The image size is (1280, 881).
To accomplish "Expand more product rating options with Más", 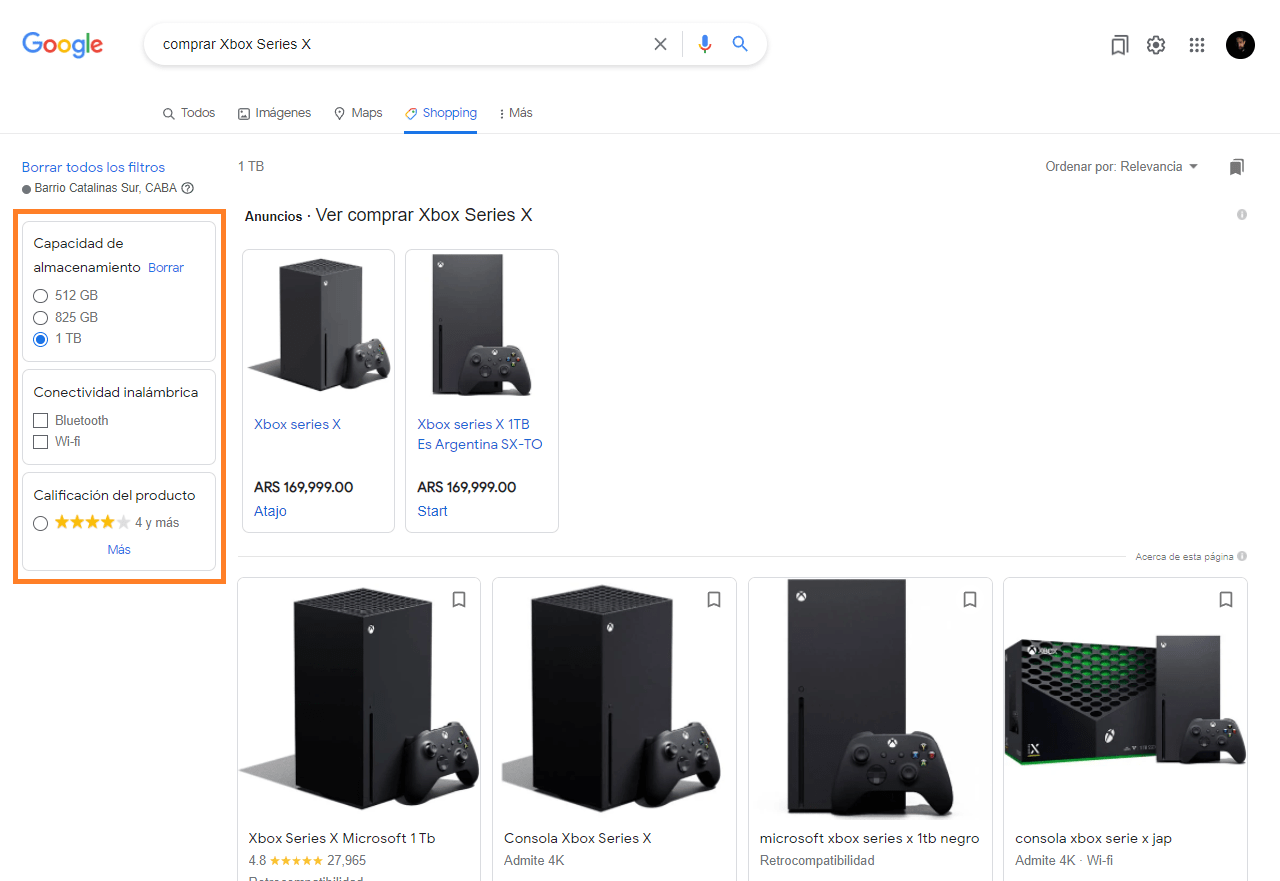I will pyautogui.click(x=118, y=549).
